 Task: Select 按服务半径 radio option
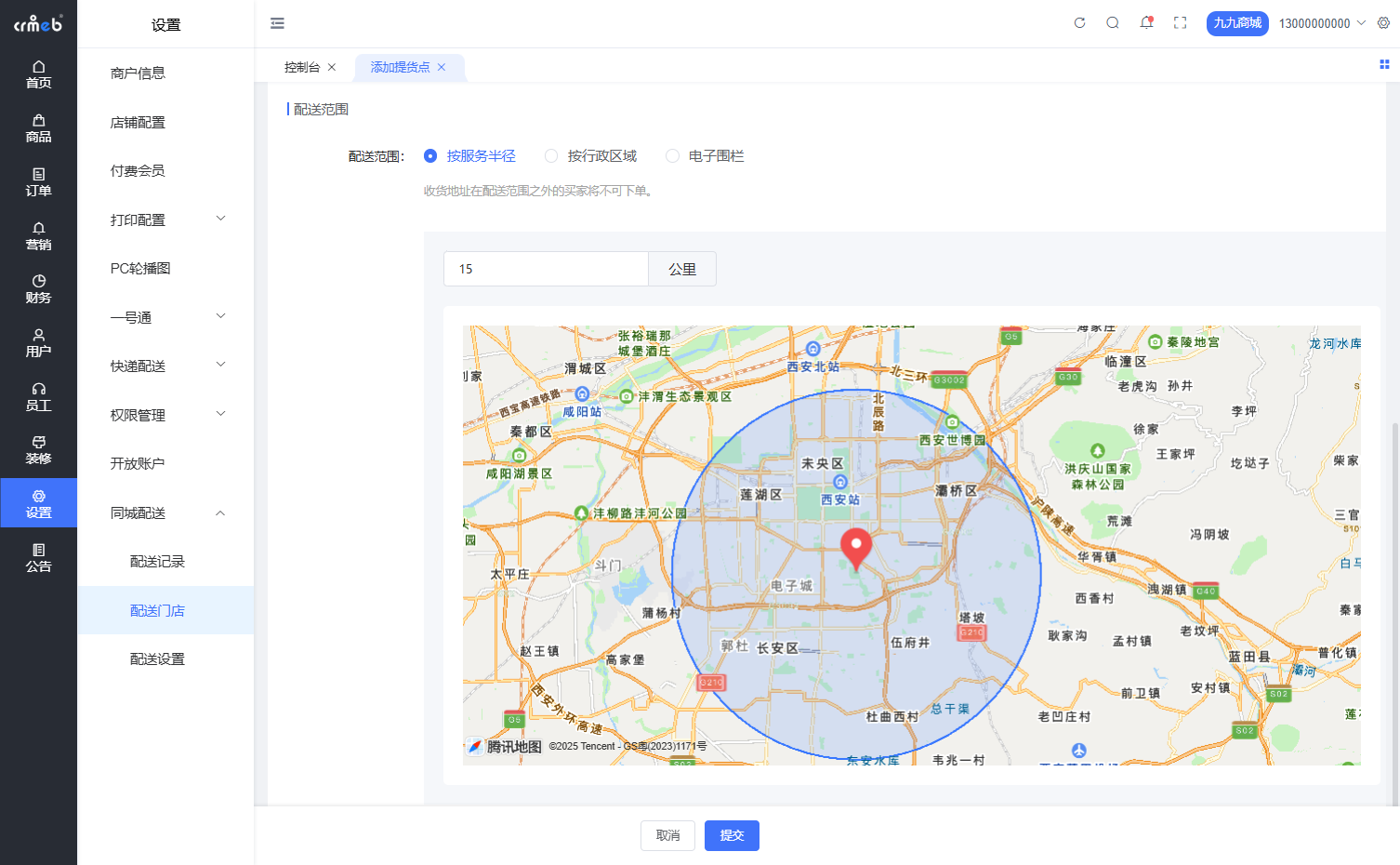click(x=430, y=156)
